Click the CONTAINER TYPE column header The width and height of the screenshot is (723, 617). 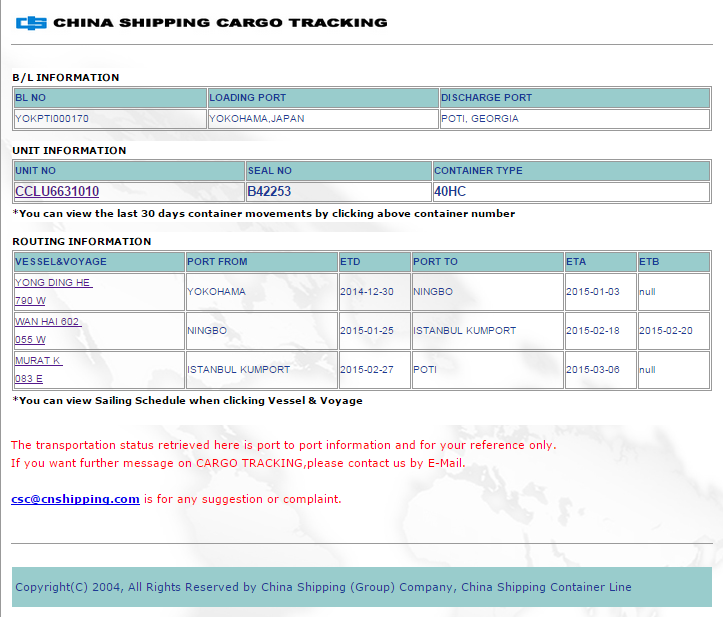[571, 171]
